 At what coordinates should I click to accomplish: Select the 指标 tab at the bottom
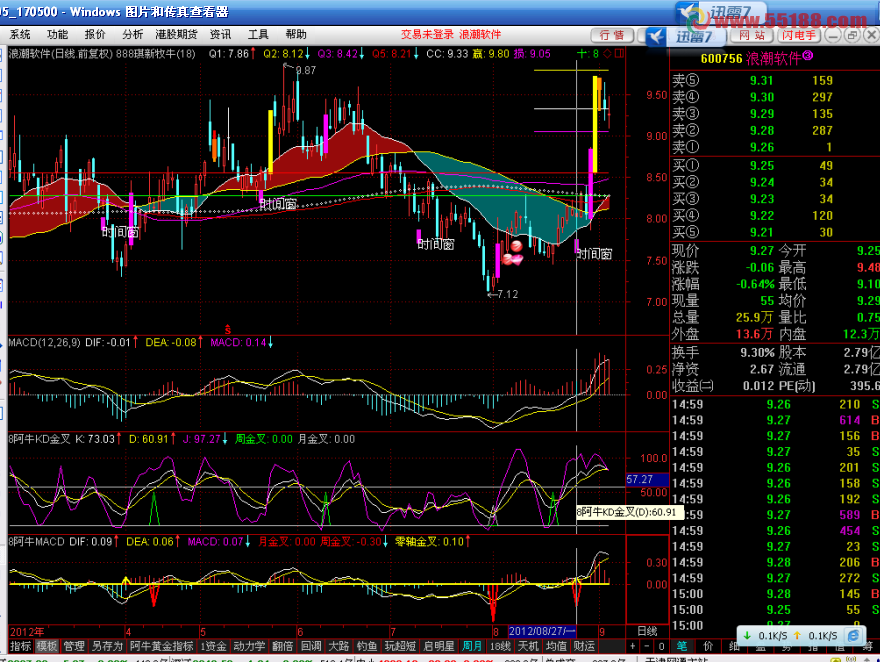coord(21,646)
